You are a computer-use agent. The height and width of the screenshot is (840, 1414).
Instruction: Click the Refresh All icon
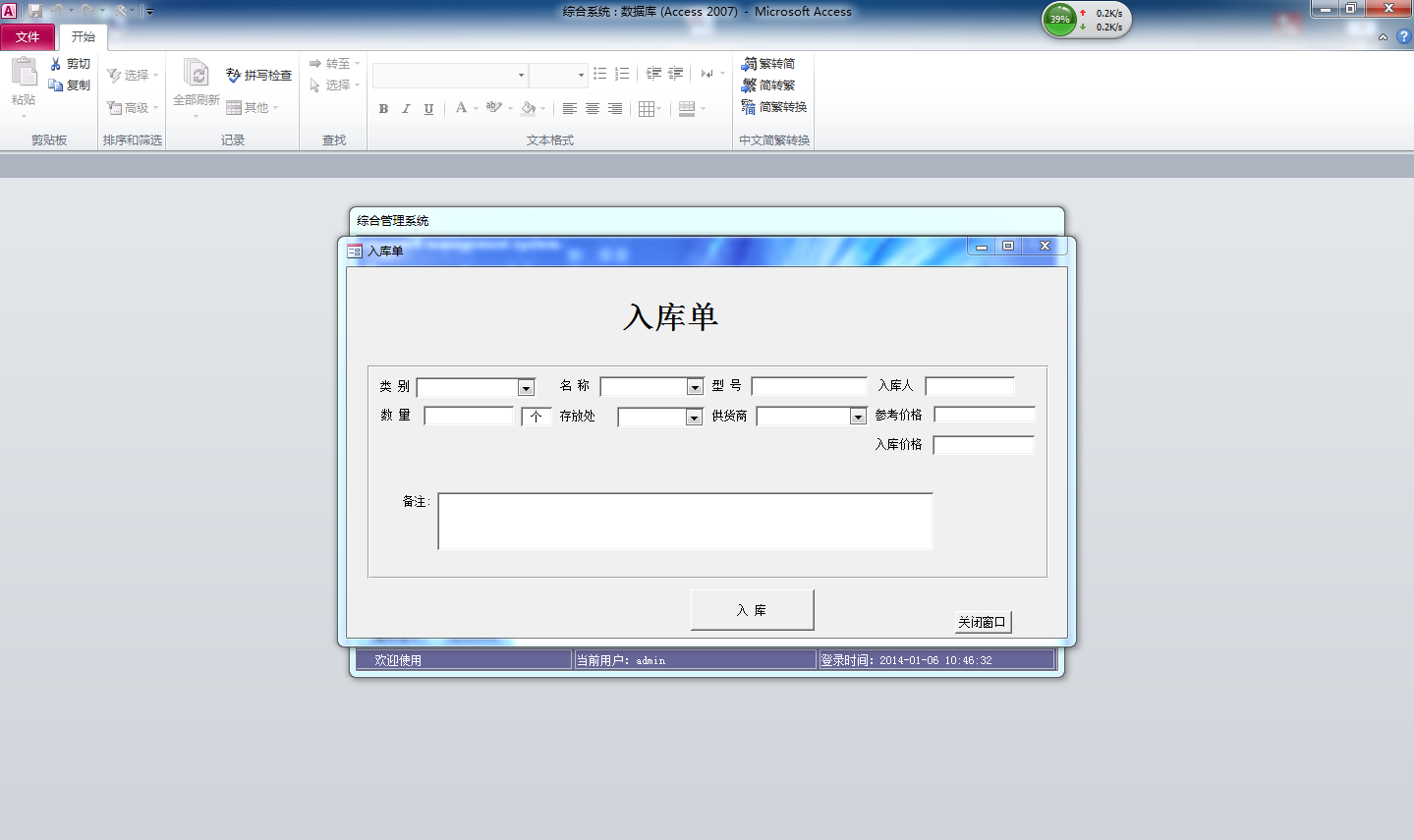click(197, 75)
